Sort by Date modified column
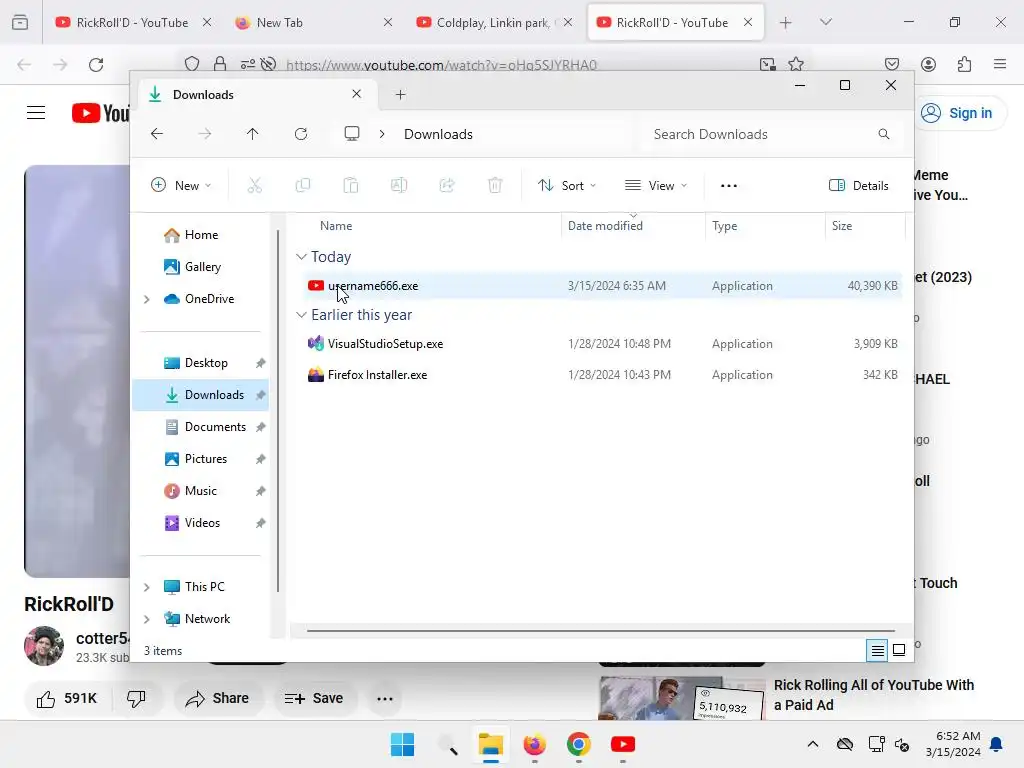The image size is (1024, 768). pyautogui.click(x=605, y=225)
